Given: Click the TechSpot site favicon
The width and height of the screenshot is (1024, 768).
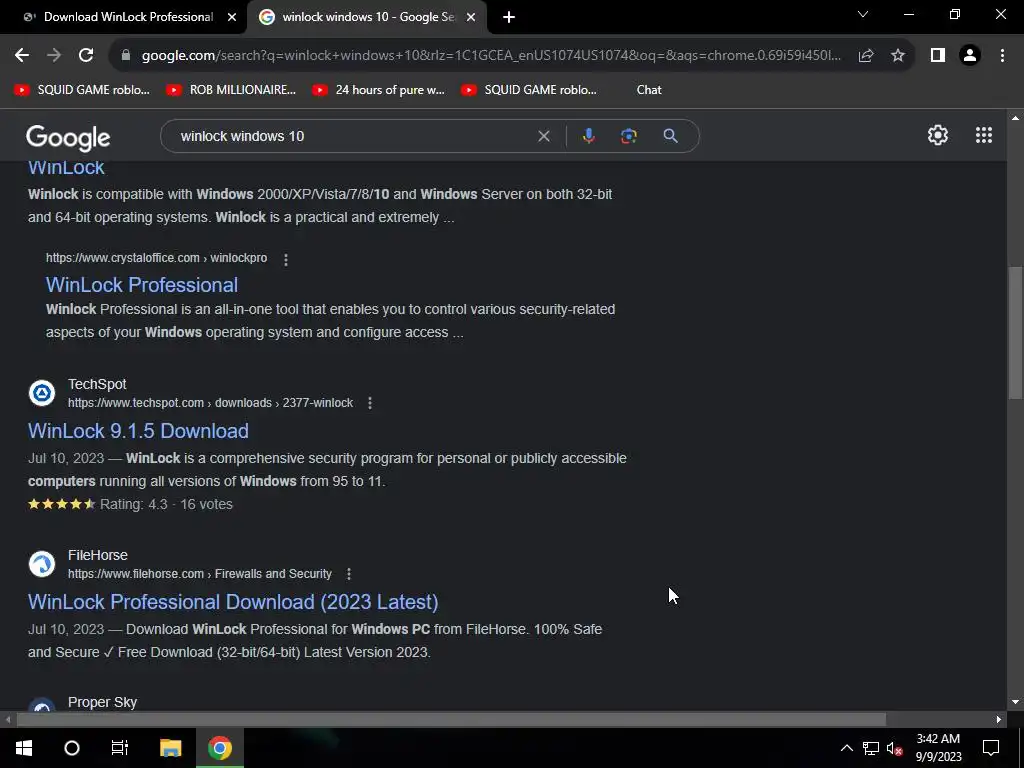Looking at the screenshot, I should point(42,393).
